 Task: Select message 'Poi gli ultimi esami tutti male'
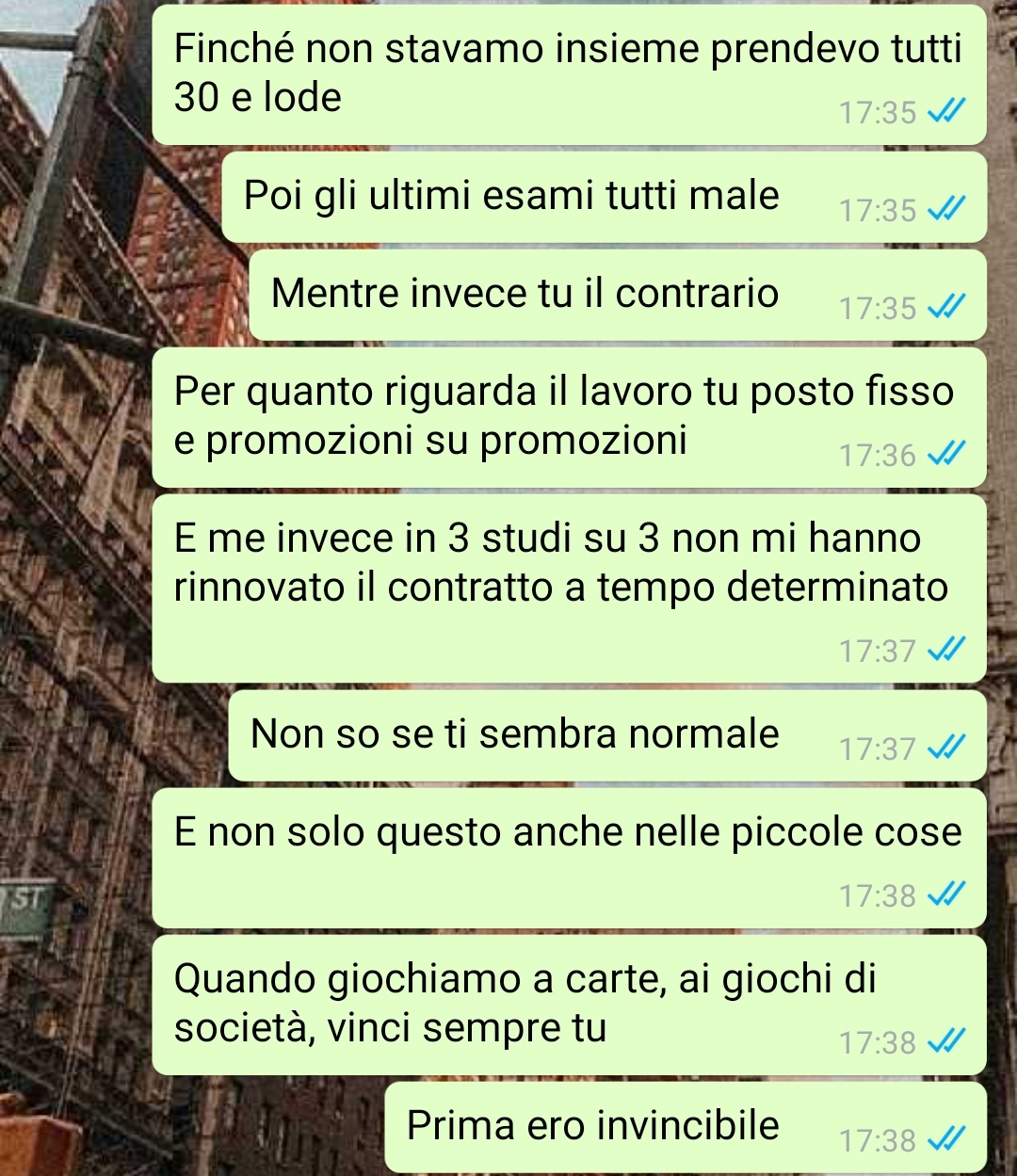pos(604,197)
